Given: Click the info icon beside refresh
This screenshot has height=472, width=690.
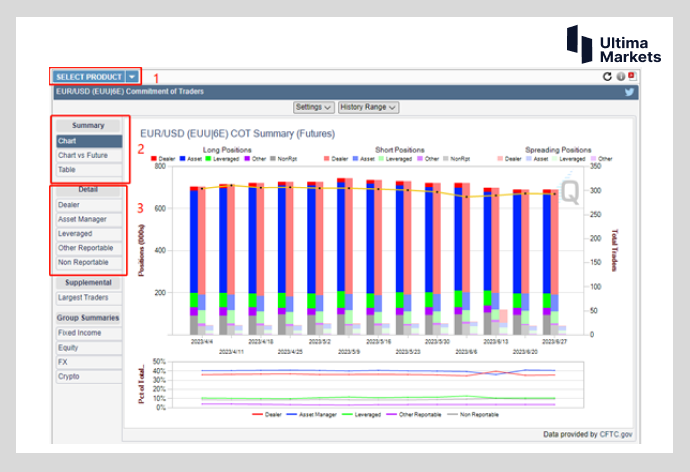Looking at the screenshot, I should click(620, 76).
